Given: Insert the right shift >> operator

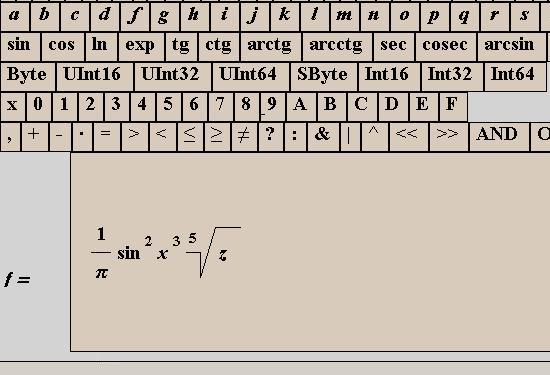Looking at the screenshot, I should [x=449, y=137].
